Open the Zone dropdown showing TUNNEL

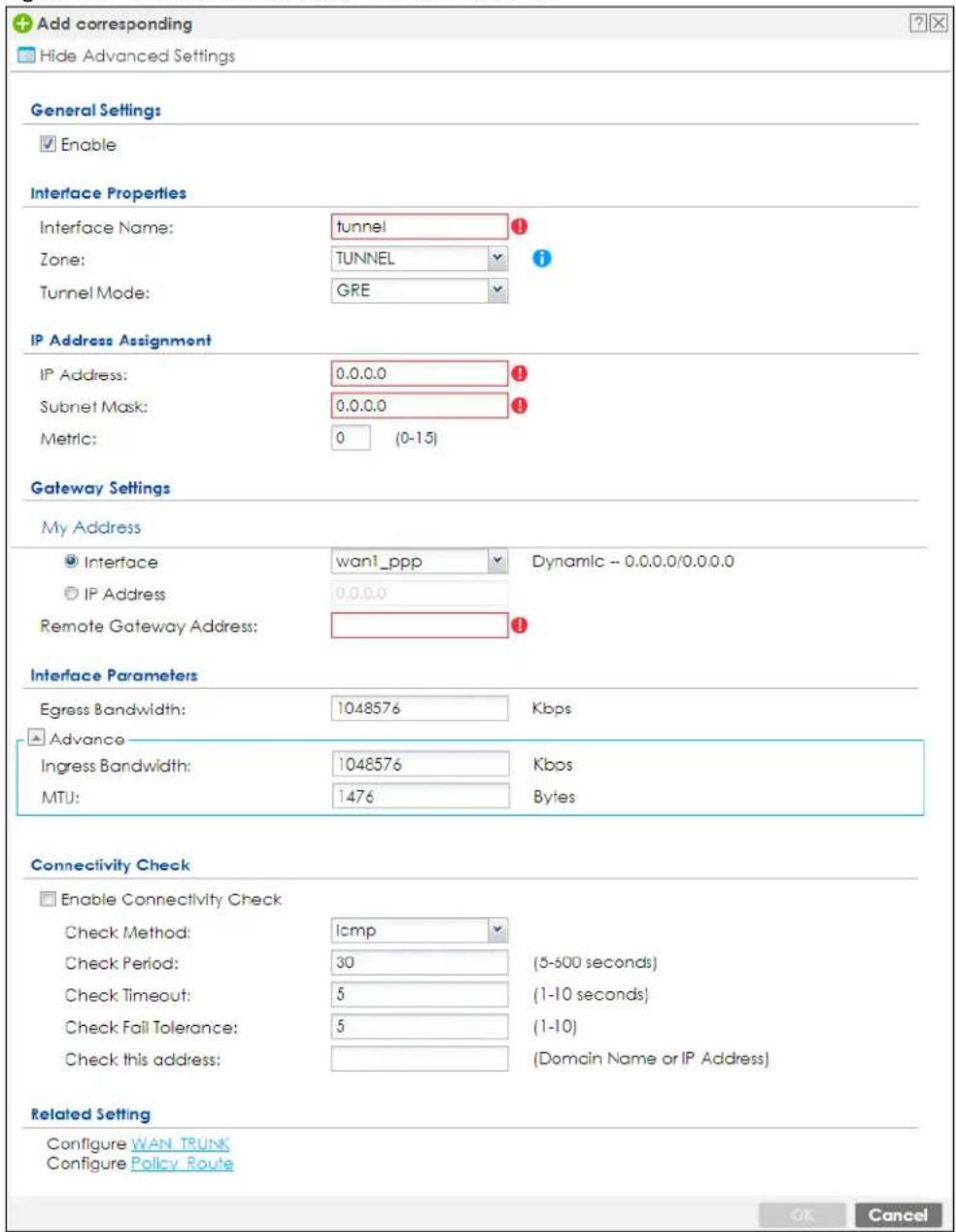420,259
